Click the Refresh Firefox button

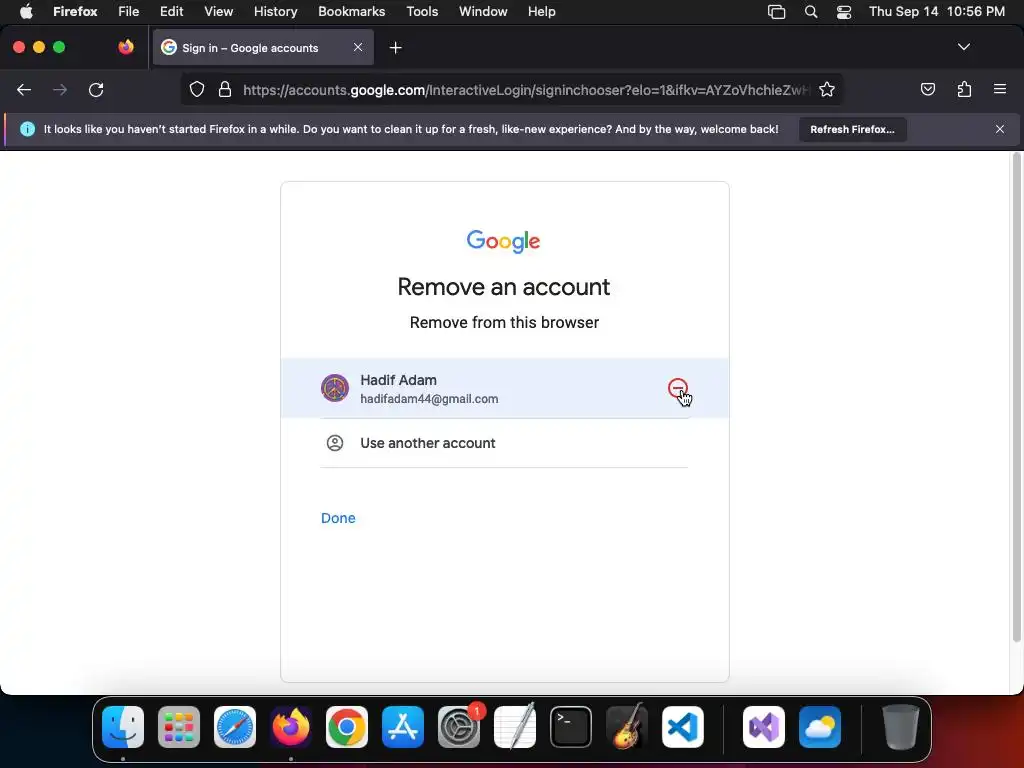[852, 129]
